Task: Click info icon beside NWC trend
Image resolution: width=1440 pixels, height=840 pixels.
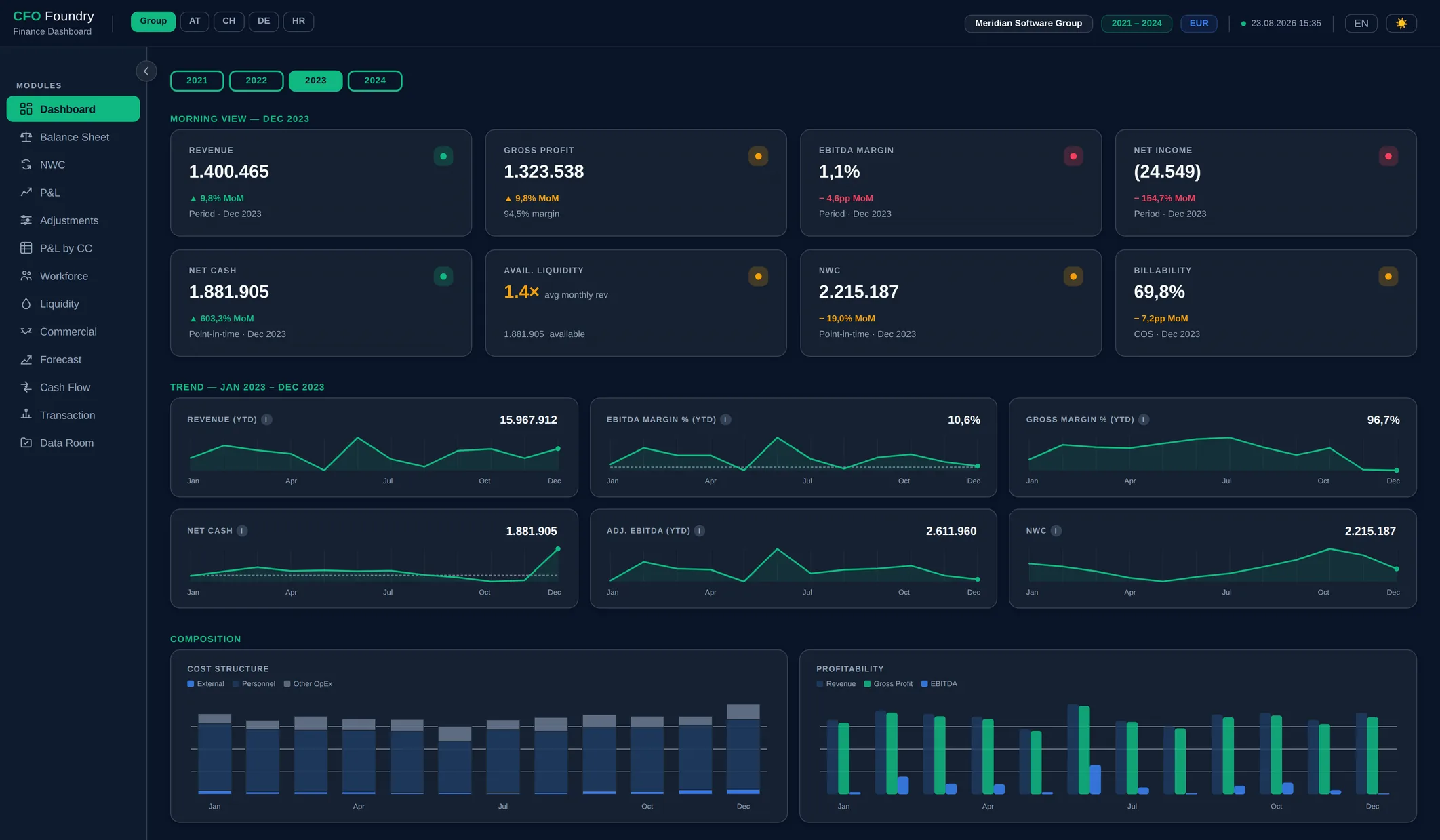Action: pos(1056,531)
